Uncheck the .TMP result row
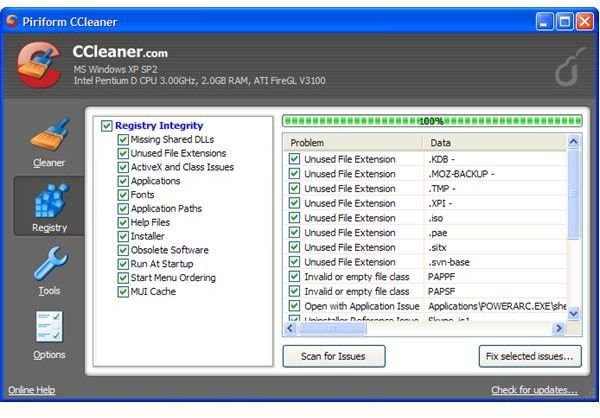 coord(294,188)
